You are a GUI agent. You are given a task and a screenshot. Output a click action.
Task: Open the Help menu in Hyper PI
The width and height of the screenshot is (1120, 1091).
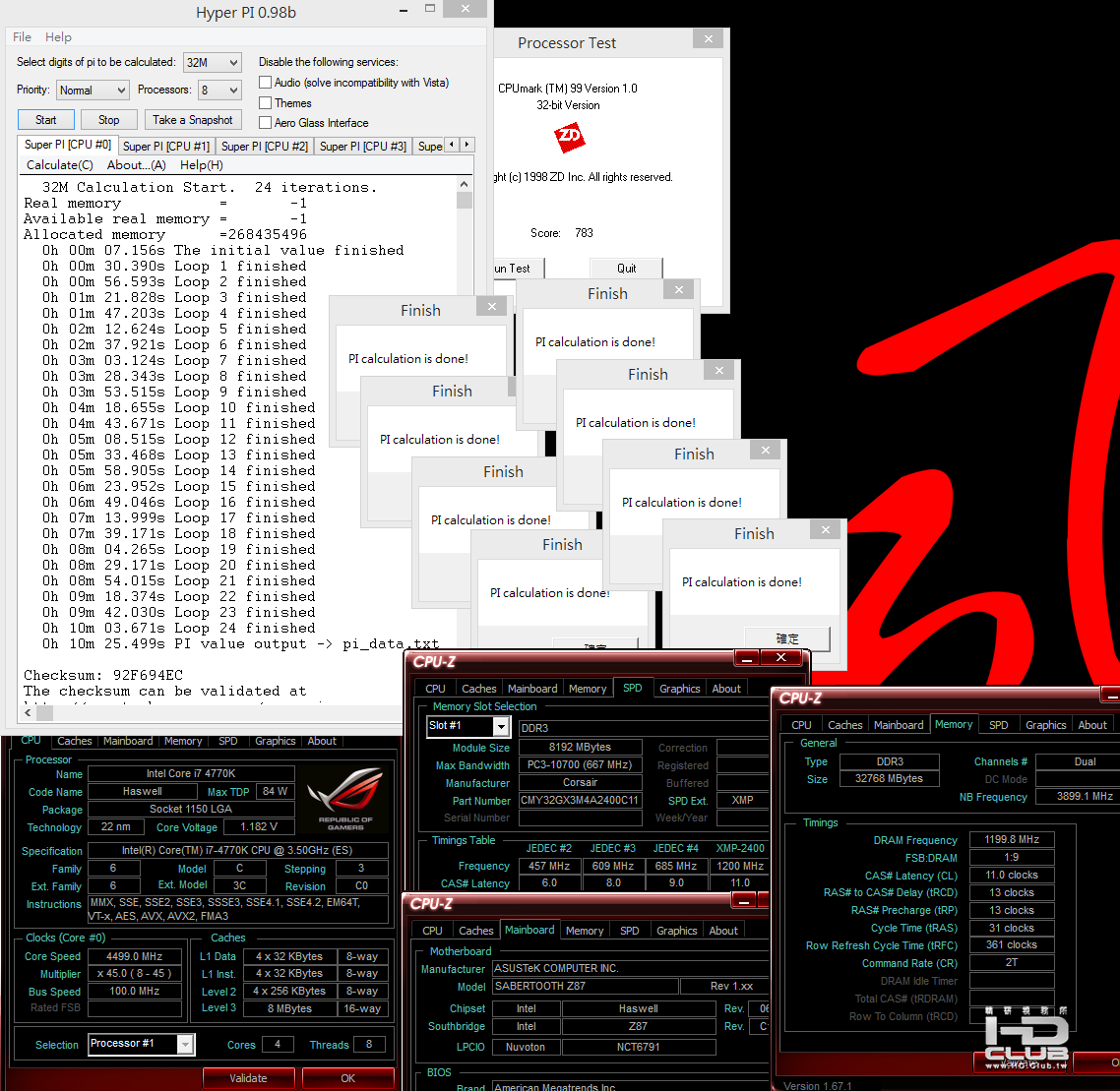coord(58,37)
